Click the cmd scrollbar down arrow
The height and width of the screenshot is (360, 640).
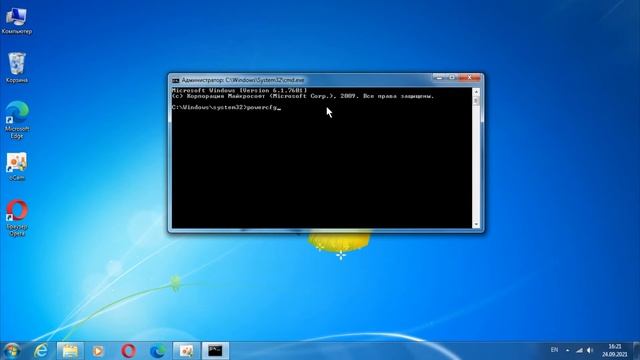476,224
